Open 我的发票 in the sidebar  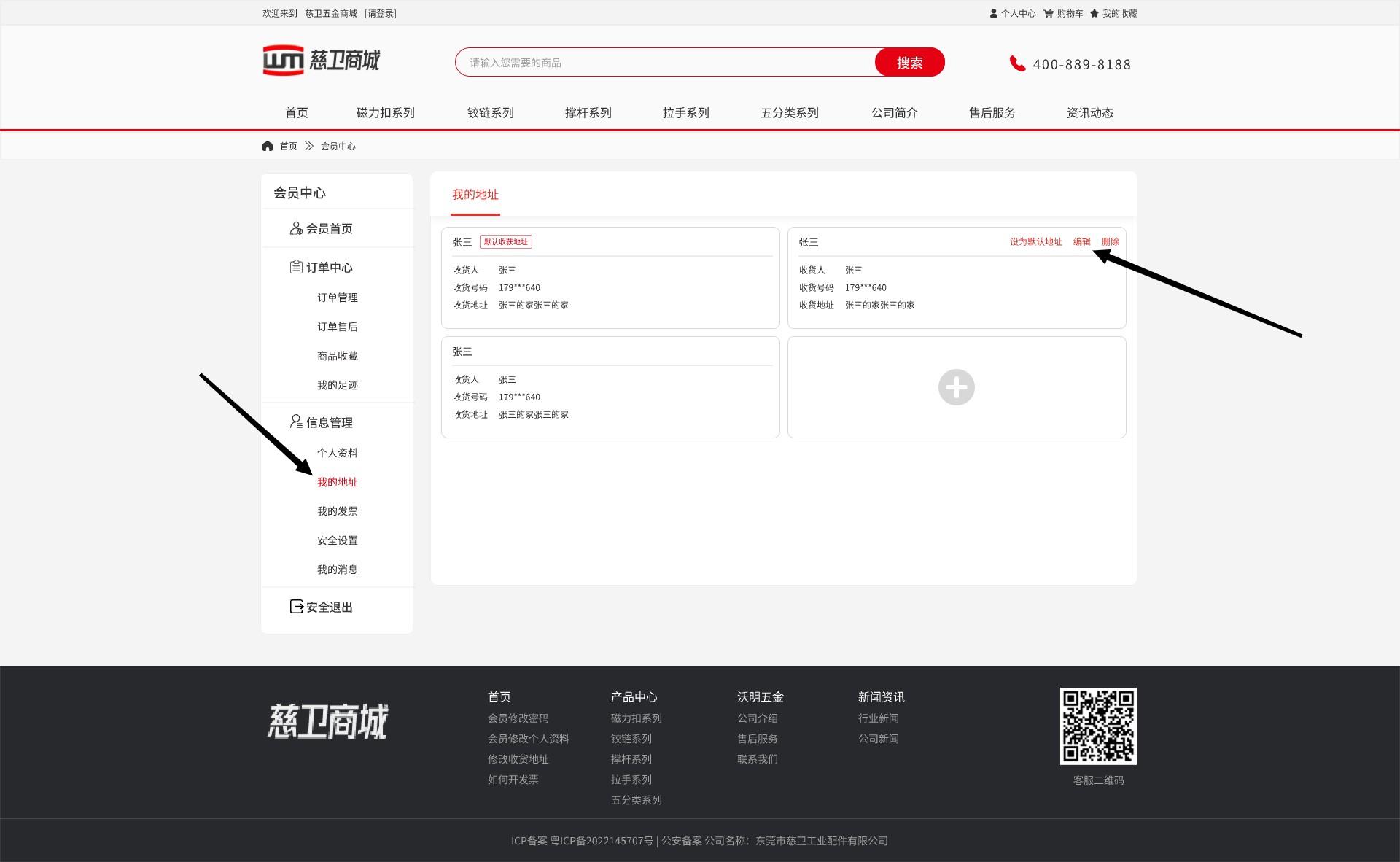coord(337,511)
